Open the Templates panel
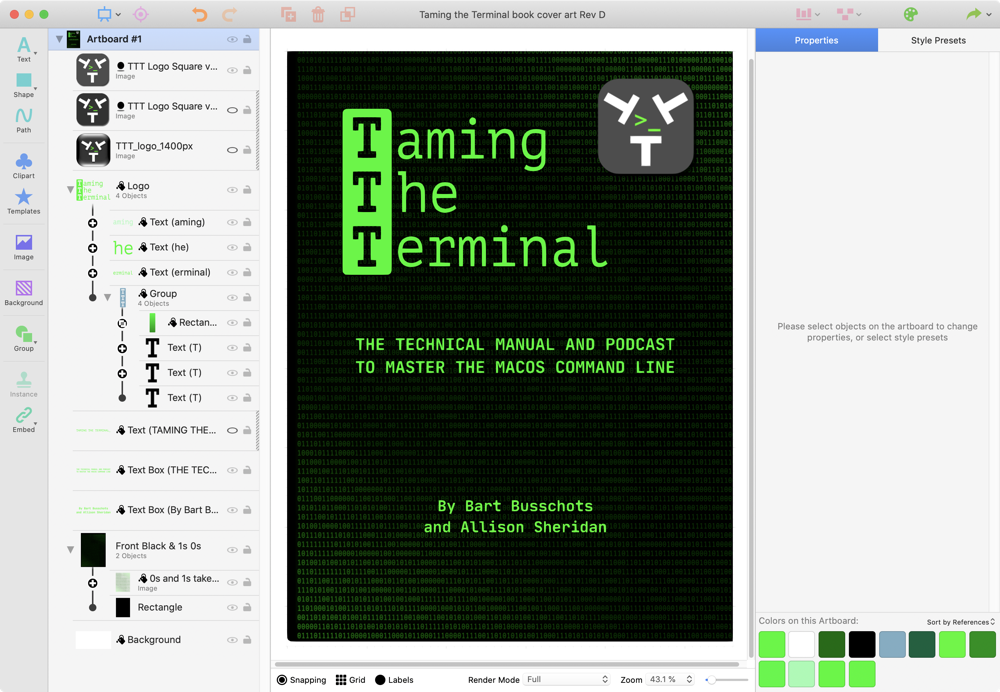This screenshot has height=692, width=1000. [x=23, y=201]
